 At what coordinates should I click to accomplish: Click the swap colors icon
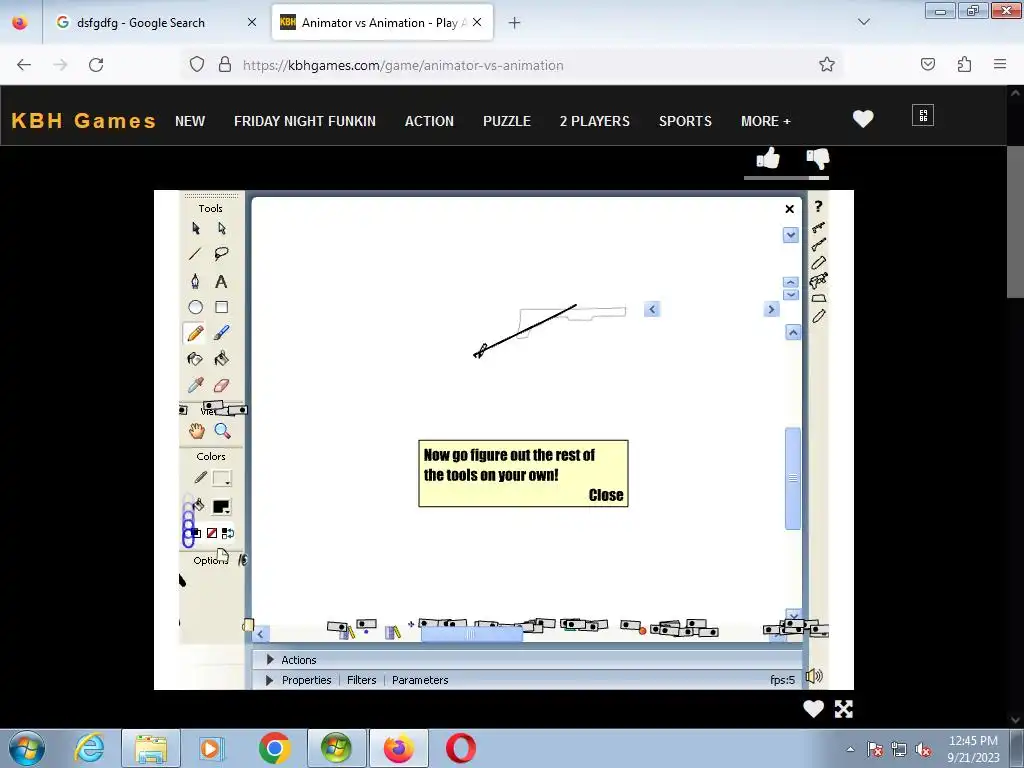(x=227, y=533)
